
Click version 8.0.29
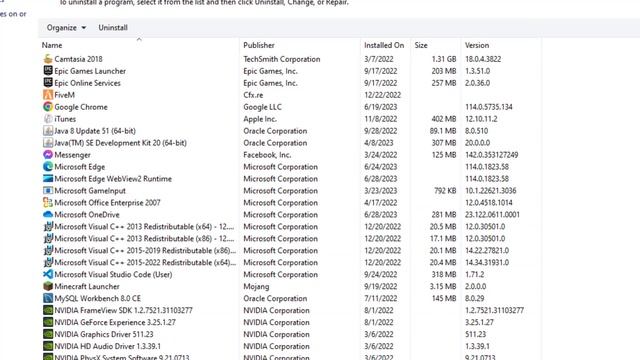474,298
